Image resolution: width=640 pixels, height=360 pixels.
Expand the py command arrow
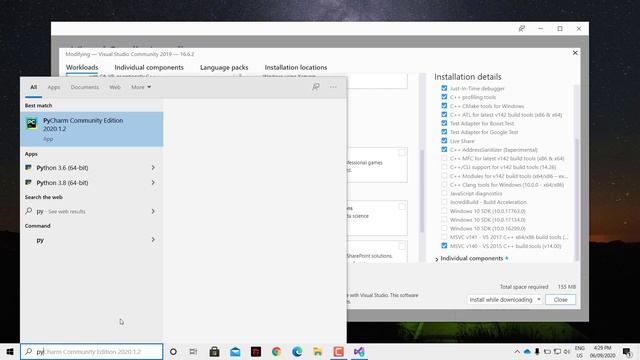coord(153,240)
